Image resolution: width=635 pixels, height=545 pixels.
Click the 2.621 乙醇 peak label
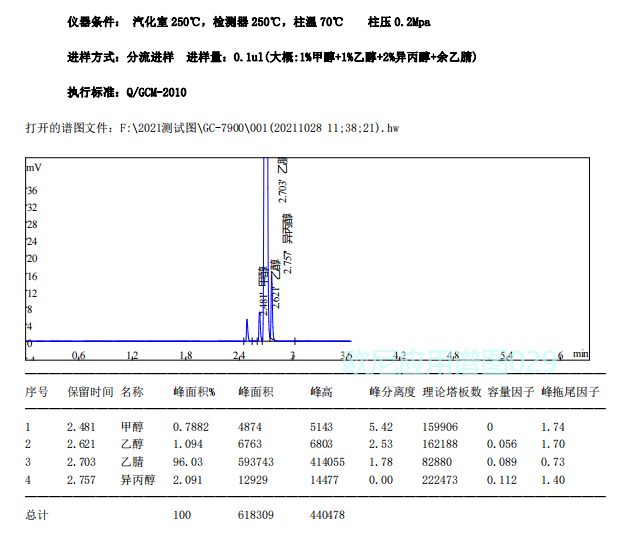point(275,284)
